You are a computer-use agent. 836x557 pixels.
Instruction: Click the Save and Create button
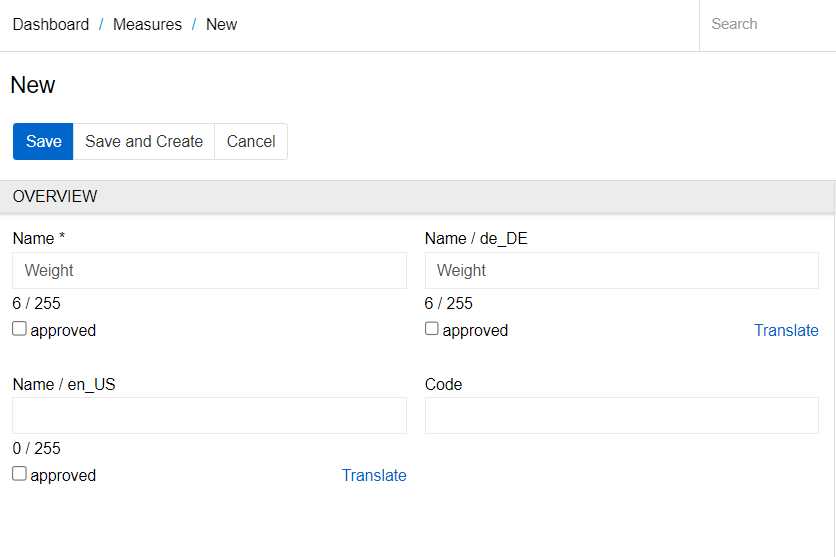[144, 141]
